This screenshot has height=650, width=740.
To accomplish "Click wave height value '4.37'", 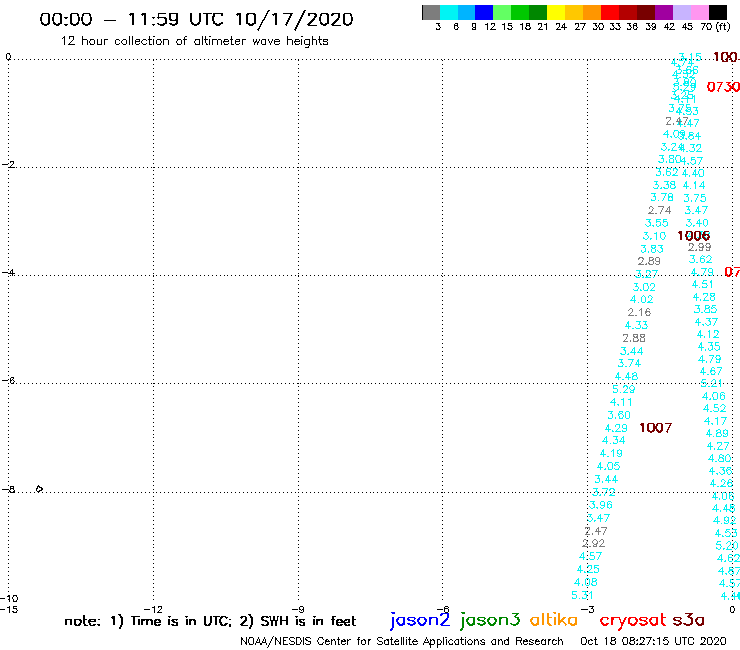I will pyautogui.click(x=706, y=322).
